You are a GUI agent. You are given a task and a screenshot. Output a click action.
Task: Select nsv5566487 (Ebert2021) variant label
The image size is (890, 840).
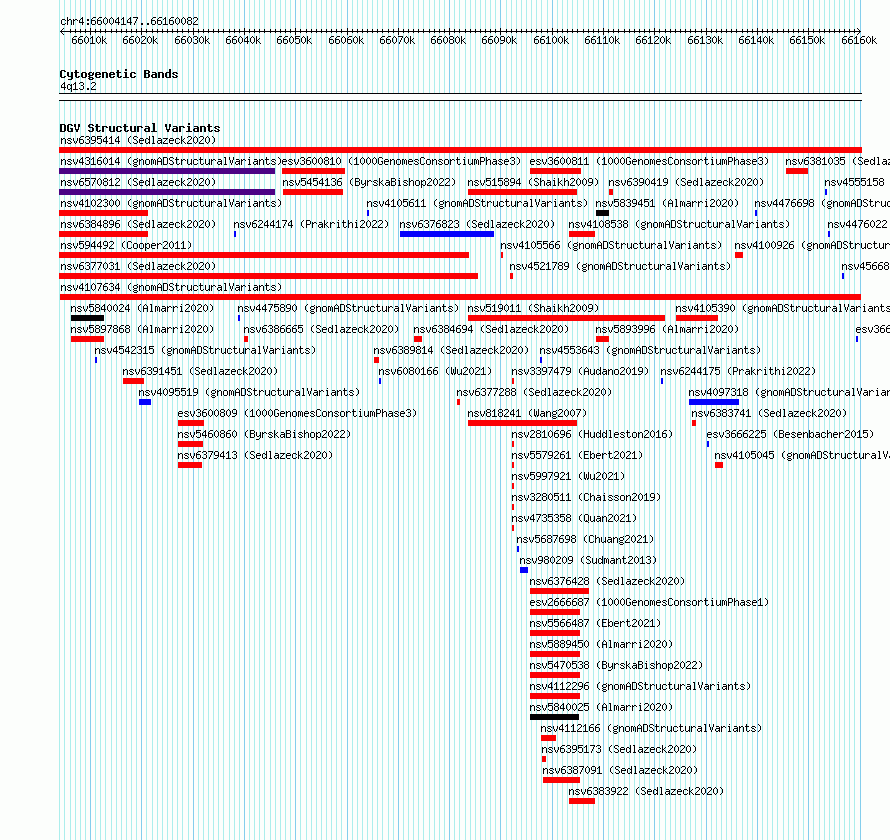click(595, 623)
